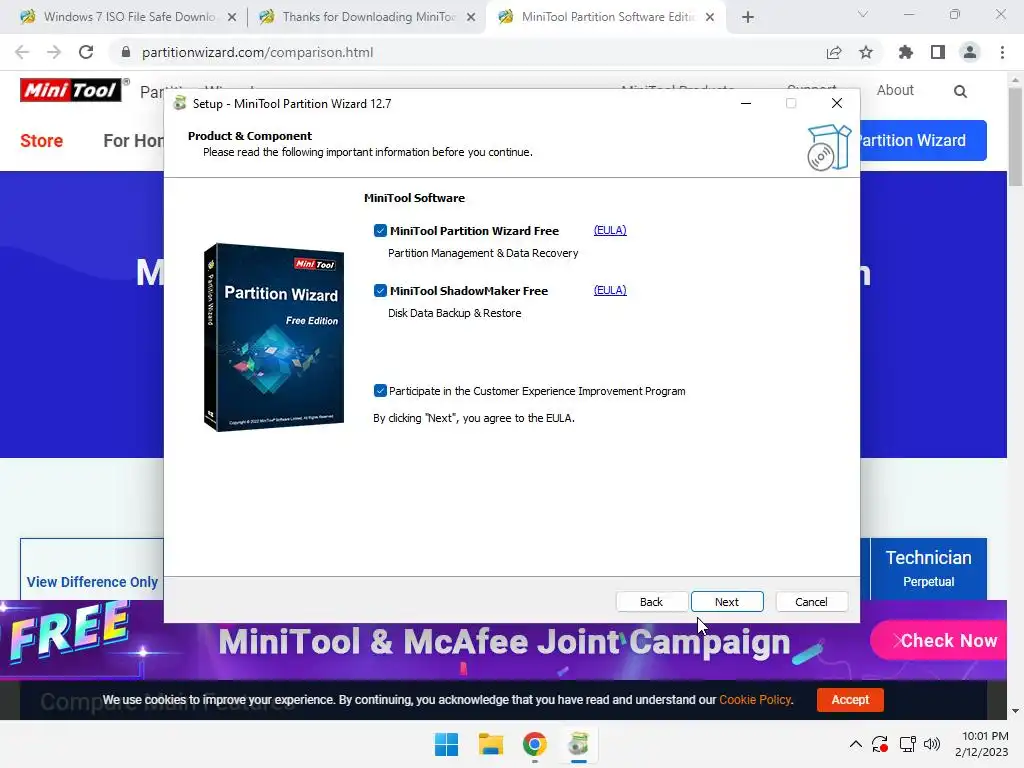1024x768 pixels.
Task: Click the website search magnifier
Action: 960,91
